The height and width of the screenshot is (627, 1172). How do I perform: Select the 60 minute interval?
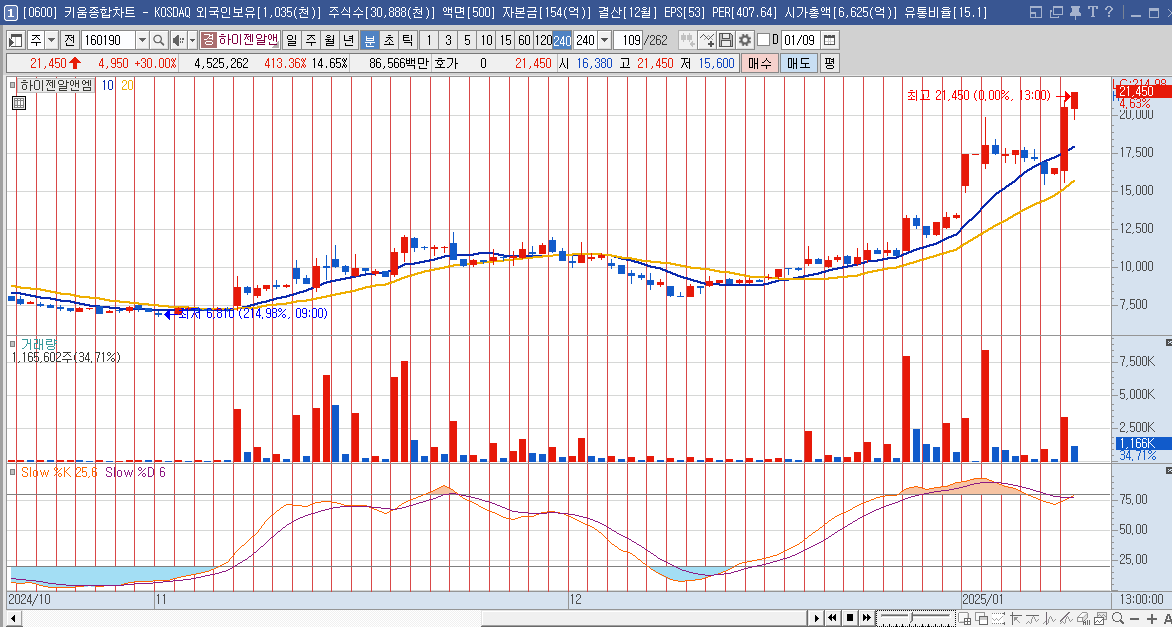coord(524,40)
